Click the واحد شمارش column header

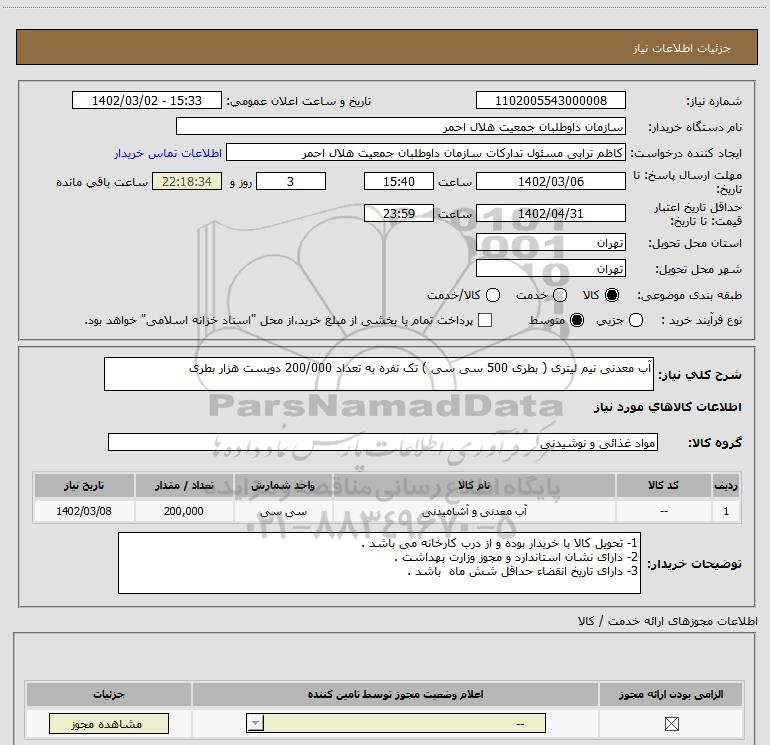(283, 485)
